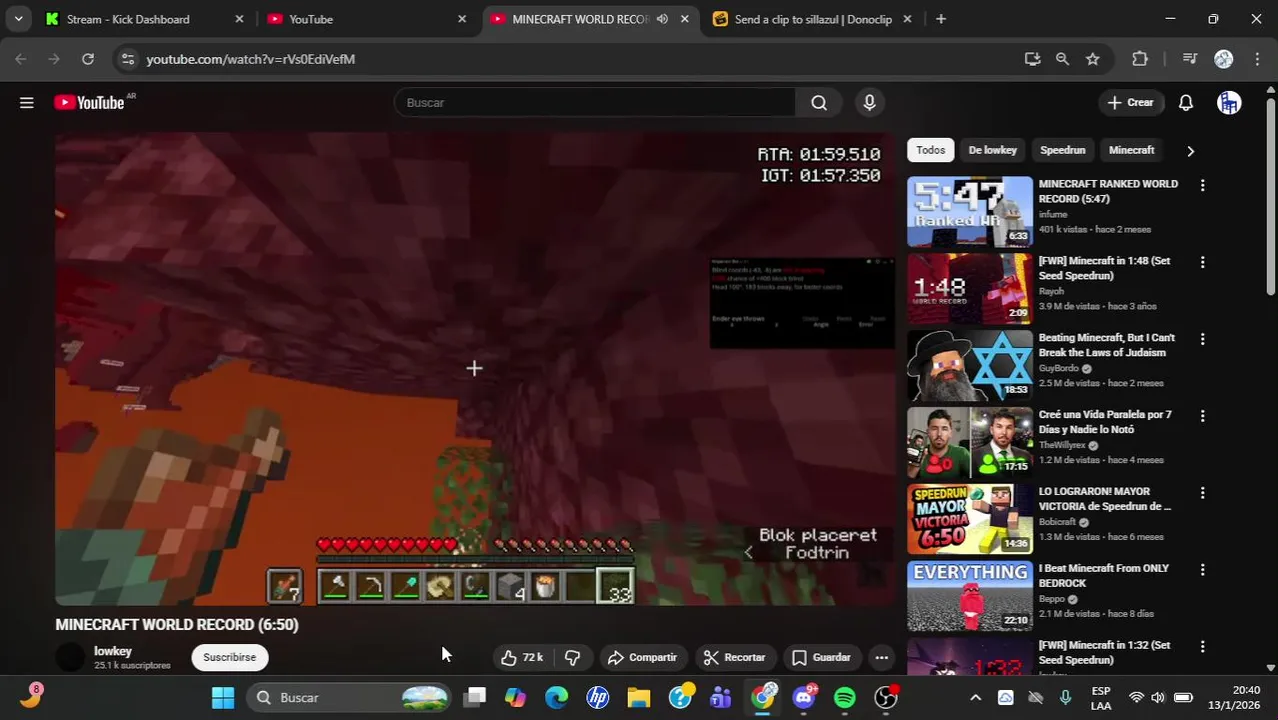The width and height of the screenshot is (1278, 720).
Task: Open the YouTube hamburger guide menu
Action: 27,102
